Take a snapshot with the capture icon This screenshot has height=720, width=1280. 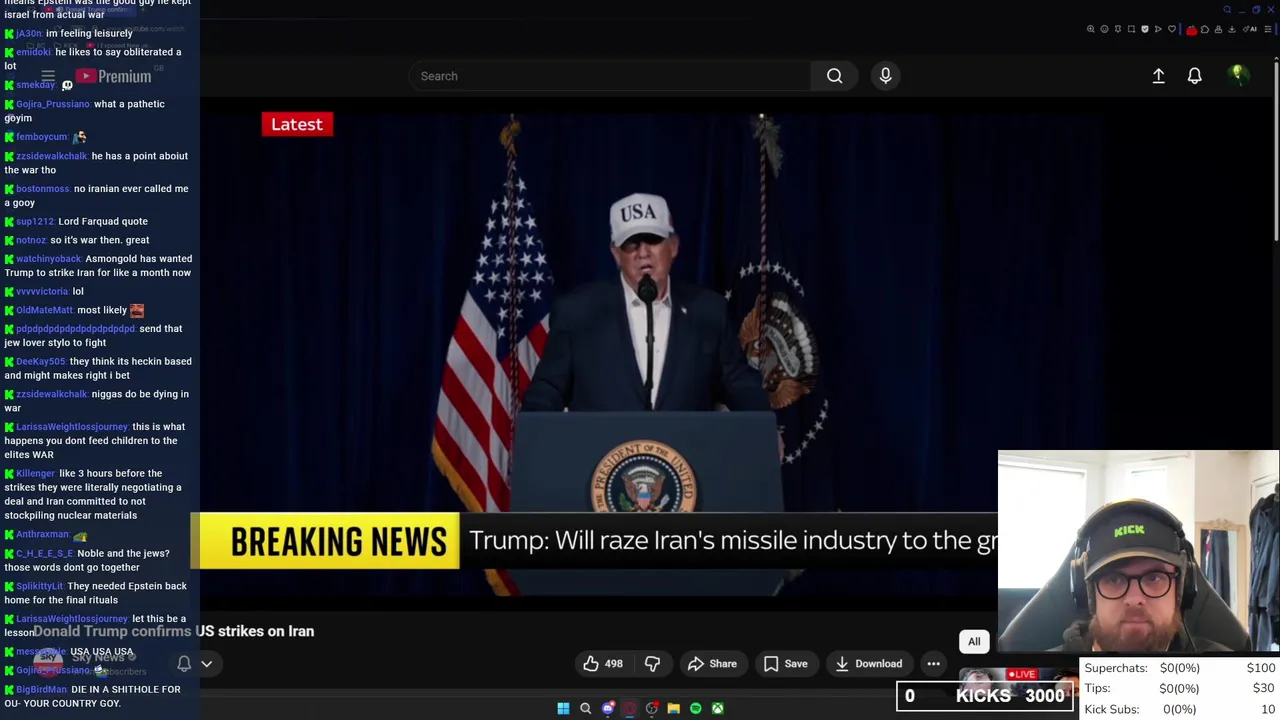(x=1131, y=29)
